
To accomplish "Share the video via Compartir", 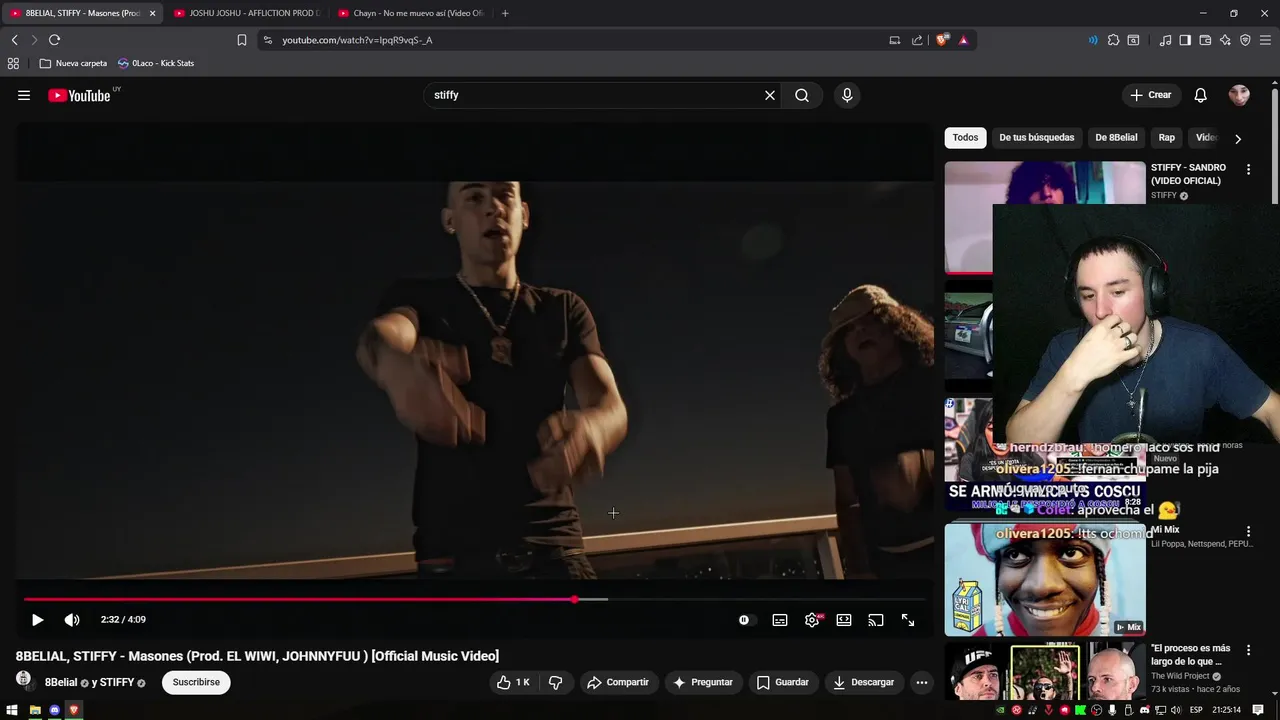I will 618,682.
